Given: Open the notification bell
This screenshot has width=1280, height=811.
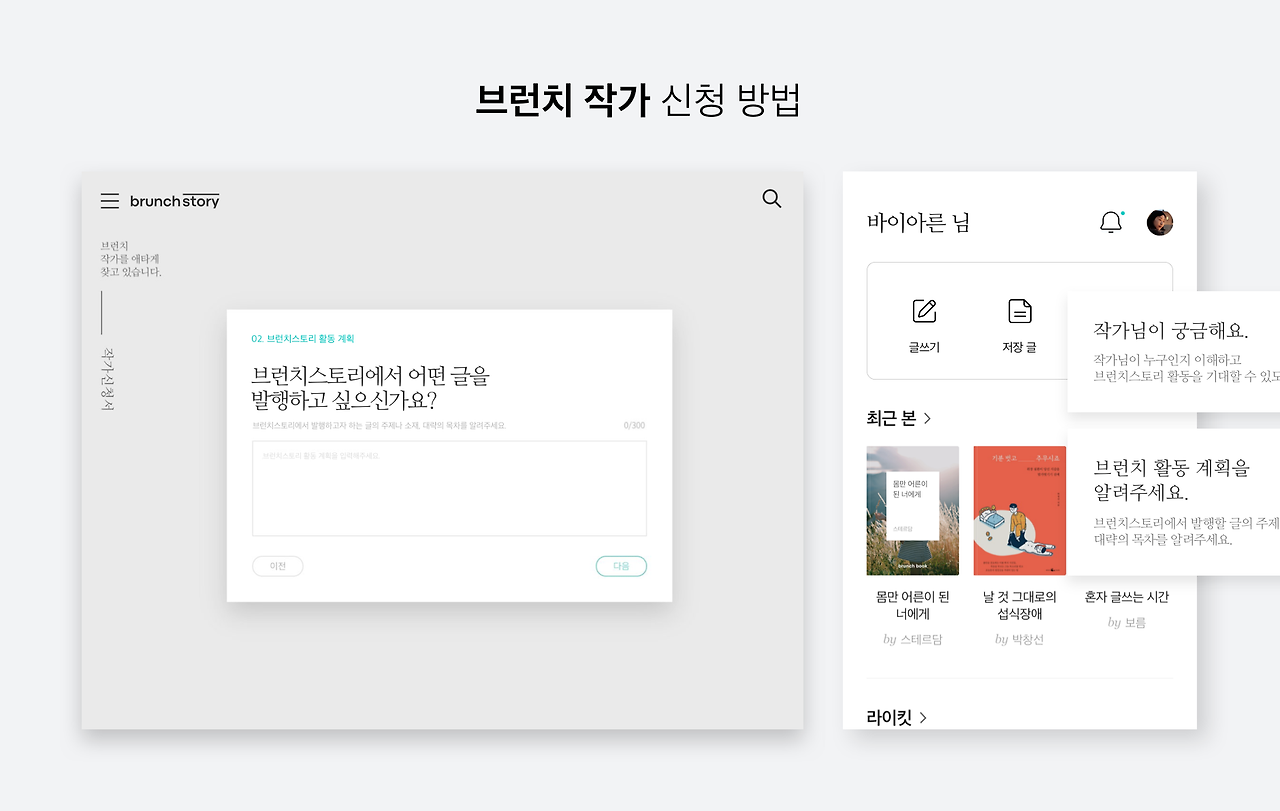Looking at the screenshot, I should [1113, 222].
